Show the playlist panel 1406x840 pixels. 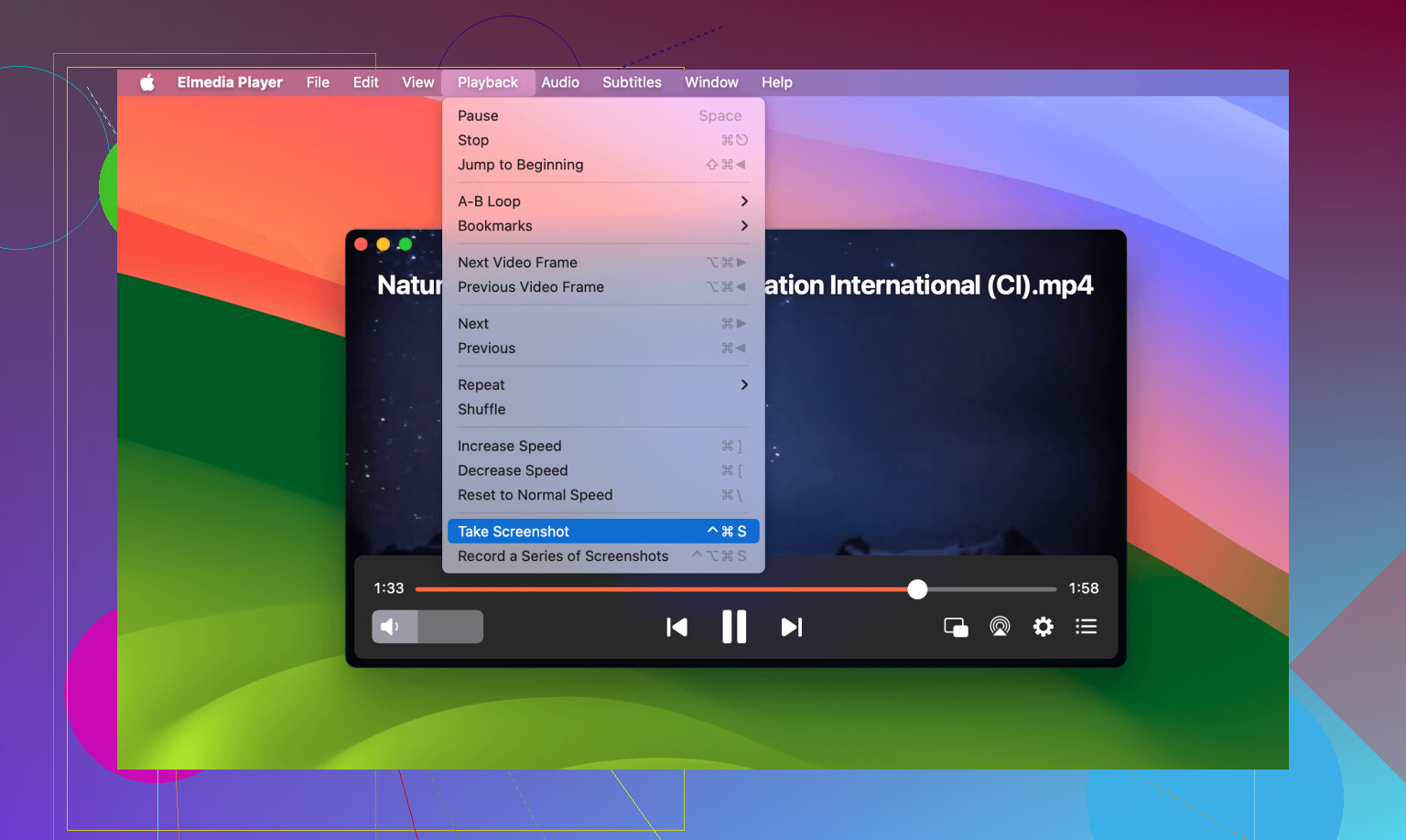click(x=1087, y=627)
